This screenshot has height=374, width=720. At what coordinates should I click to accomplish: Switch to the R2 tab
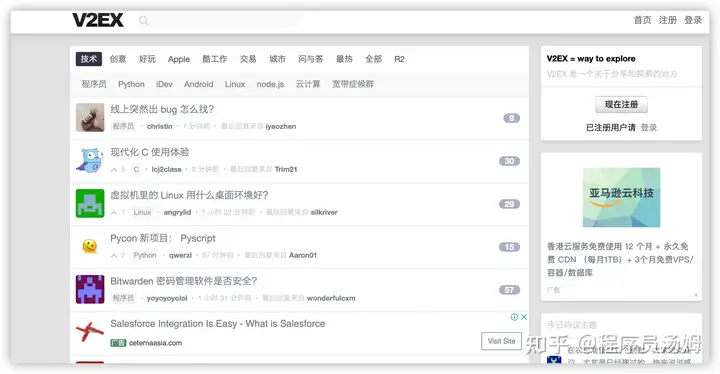coord(399,59)
